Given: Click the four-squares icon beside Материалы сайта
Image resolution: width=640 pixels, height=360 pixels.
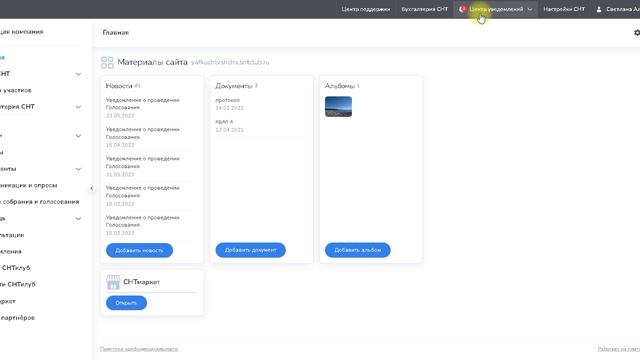Looking at the screenshot, I should click(x=107, y=62).
